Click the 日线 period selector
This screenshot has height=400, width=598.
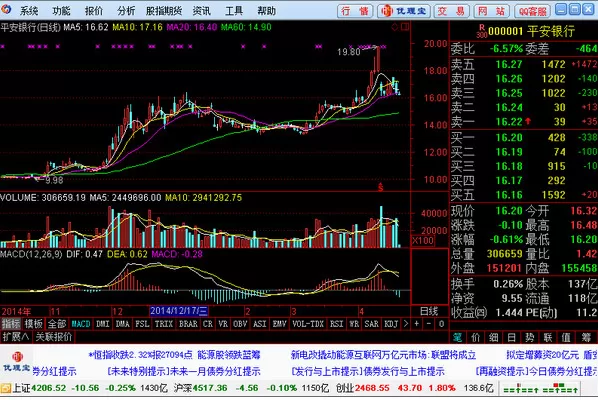[429, 312]
